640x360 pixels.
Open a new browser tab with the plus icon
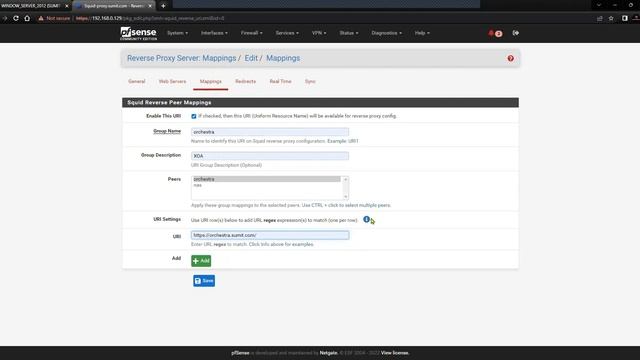pyautogui.click(x=163, y=6)
